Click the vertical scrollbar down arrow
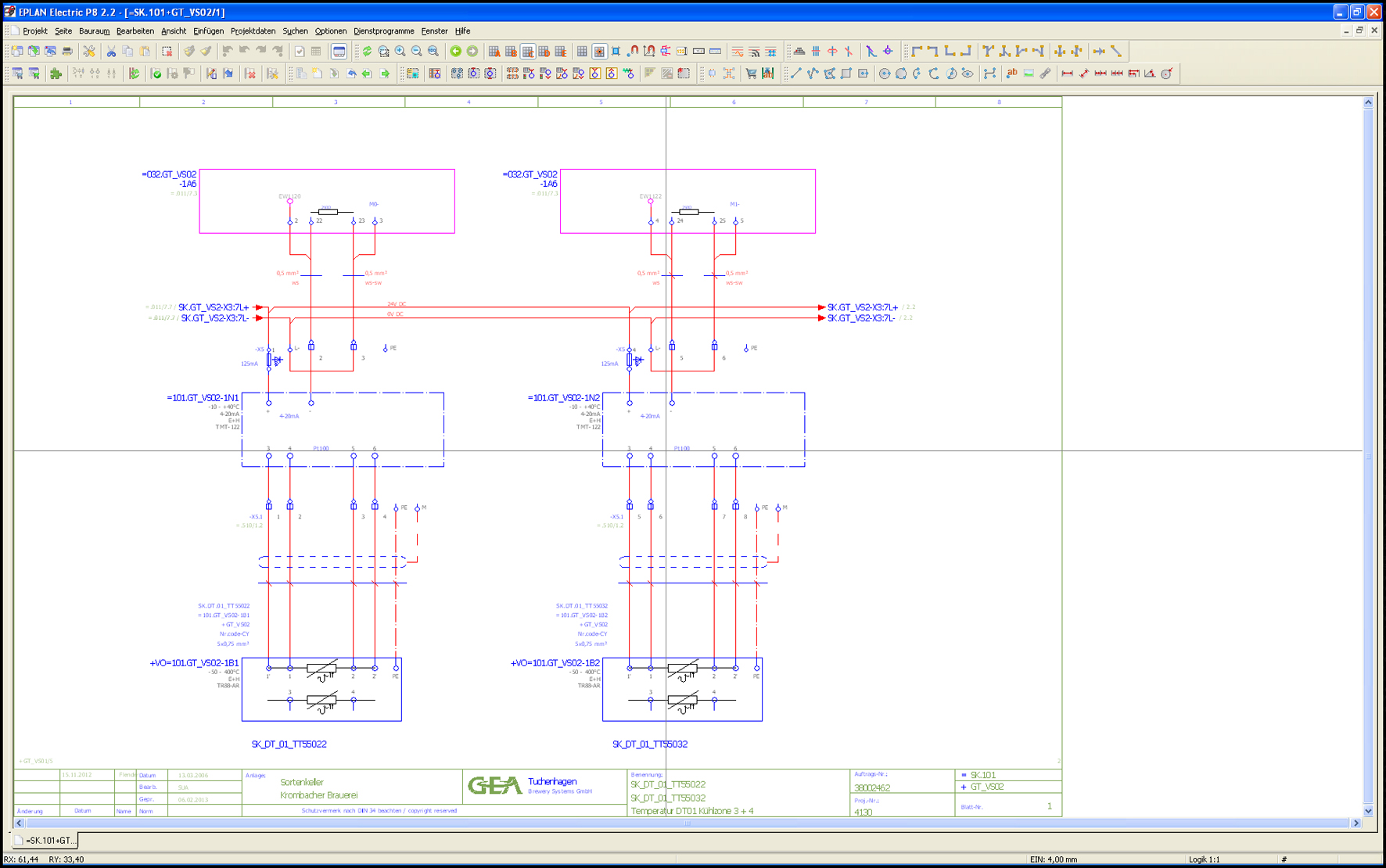The image size is (1386, 868). click(1368, 811)
